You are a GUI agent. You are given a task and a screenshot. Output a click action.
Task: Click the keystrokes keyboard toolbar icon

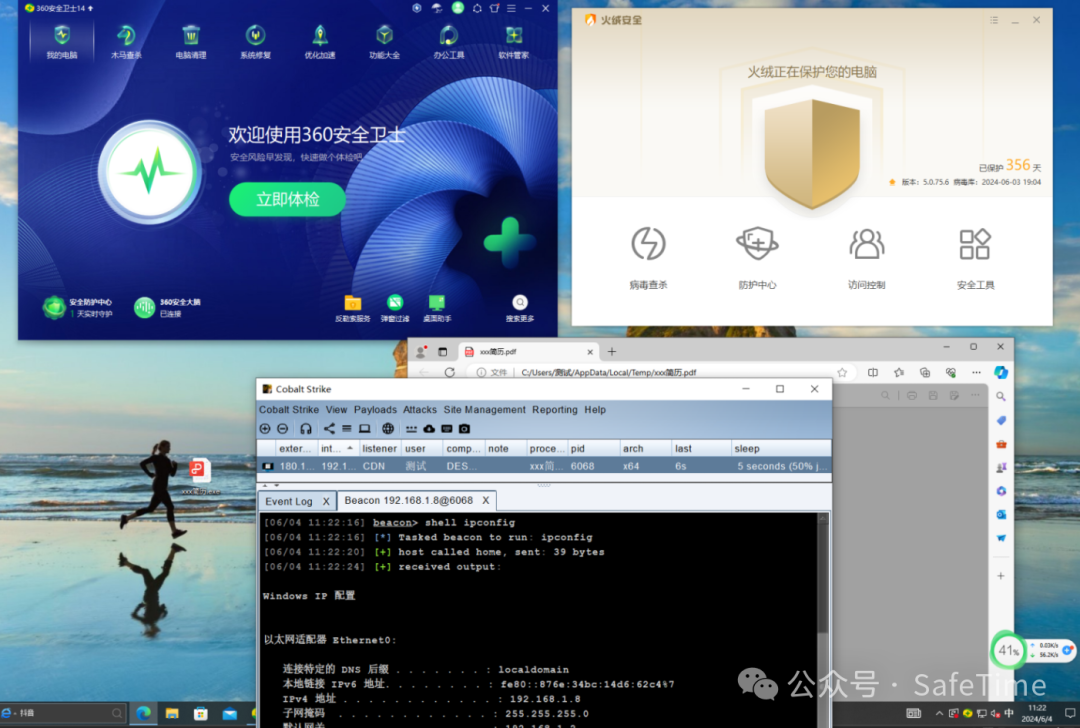(446, 428)
